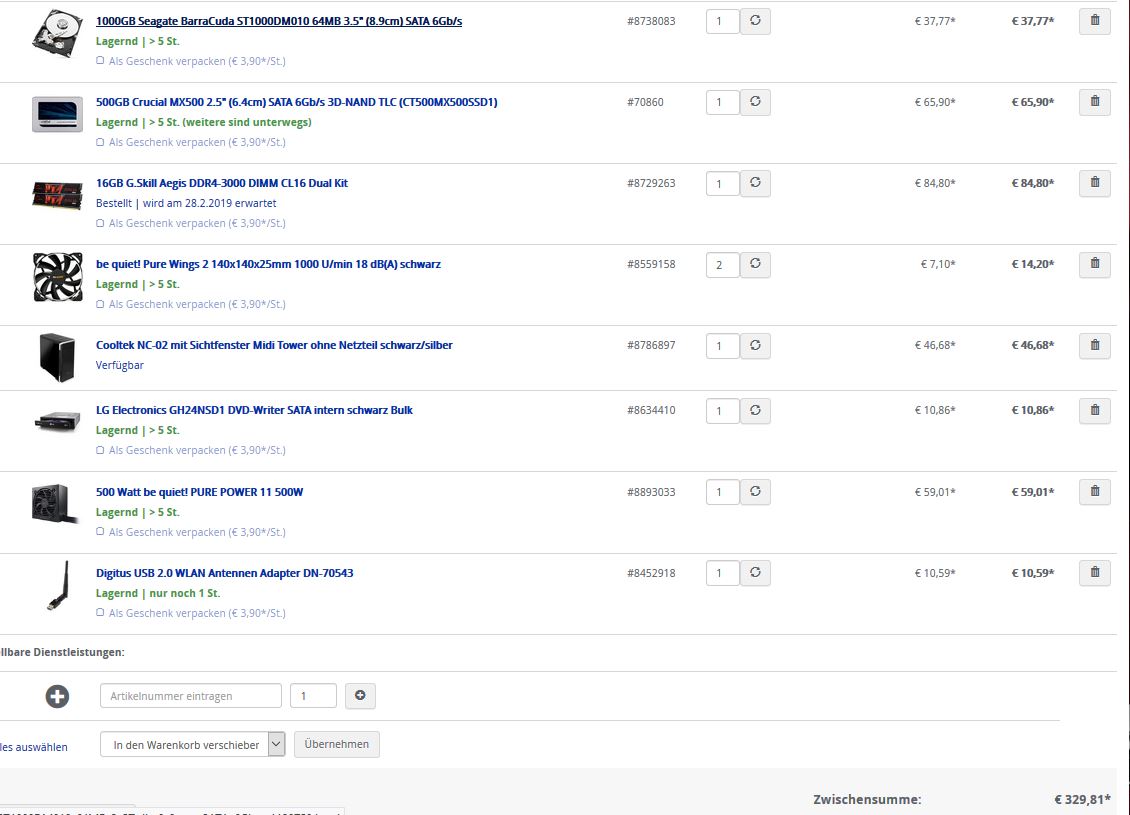Remove the Digitus WLAN adapter from cart
The width and height of the screenshot is (1130, 815).
click(1095, 573)
